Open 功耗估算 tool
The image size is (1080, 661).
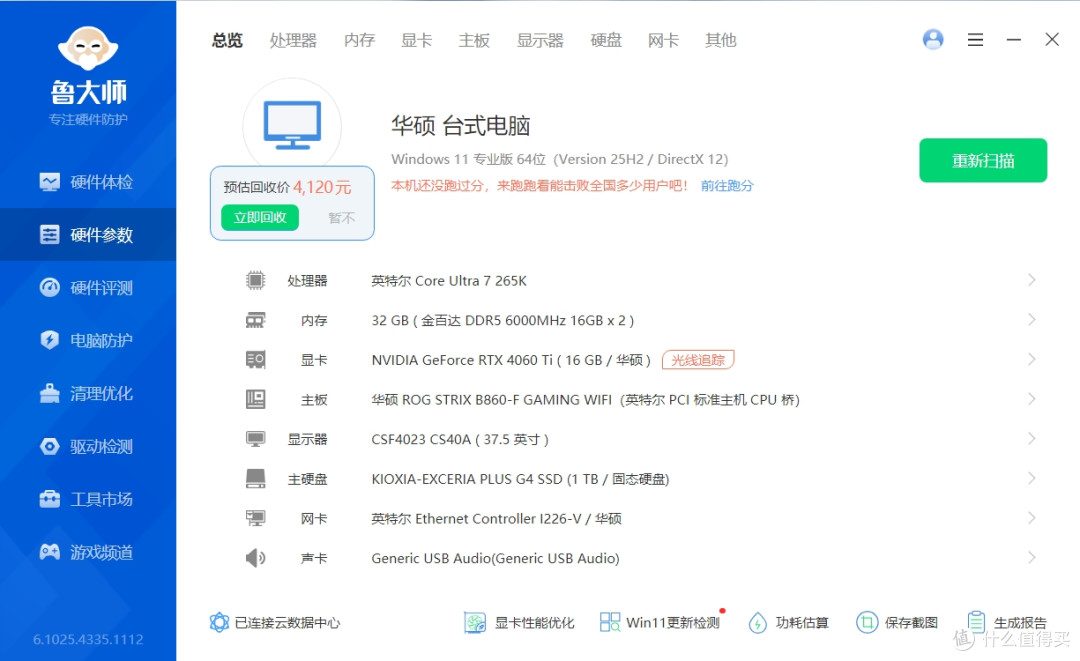(x=788, y=622)
